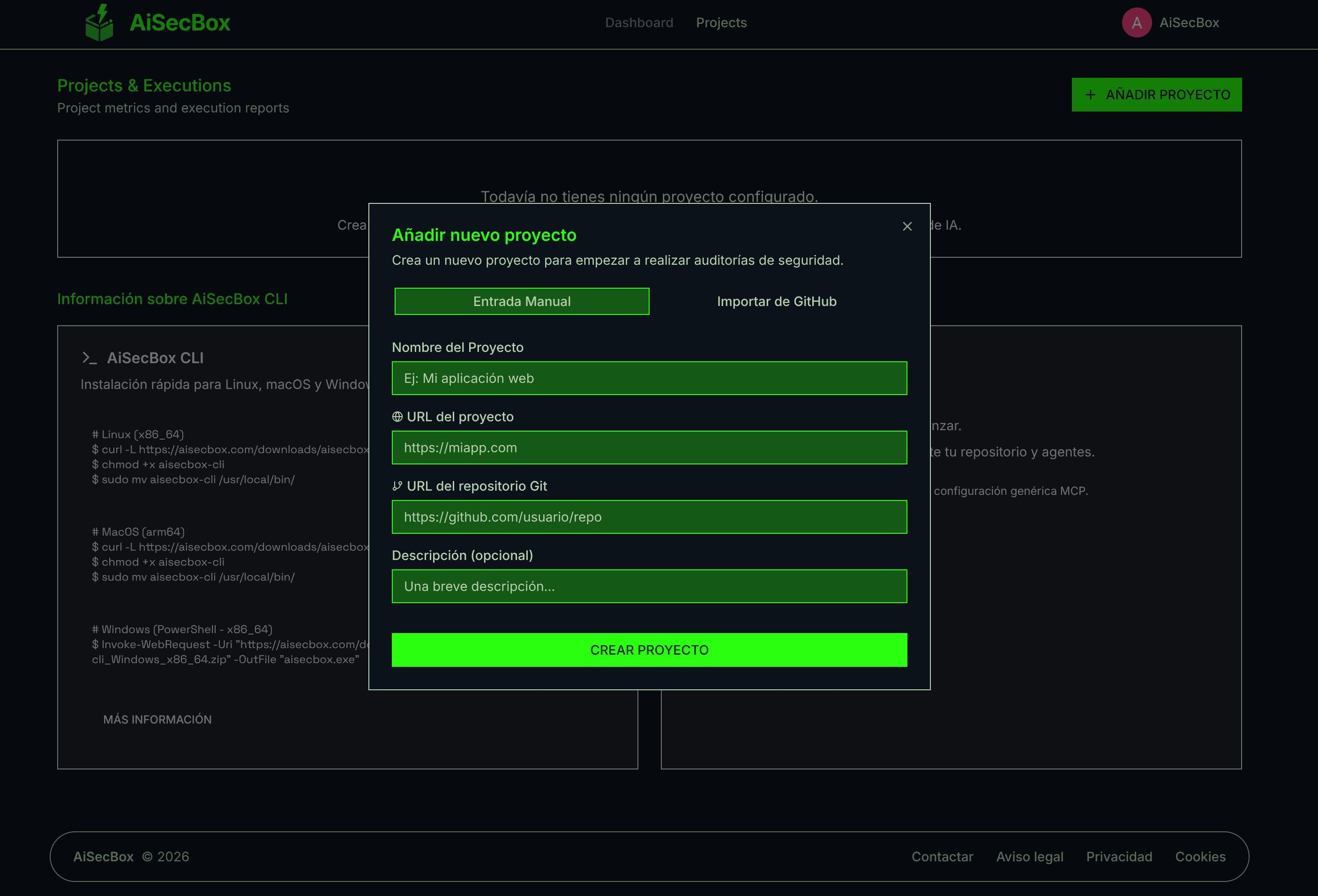The width and height of the screenshot is (1318, 896).
Task: Click the terminal prompt icon next to AiSecBox CLI
Action: 90,358
